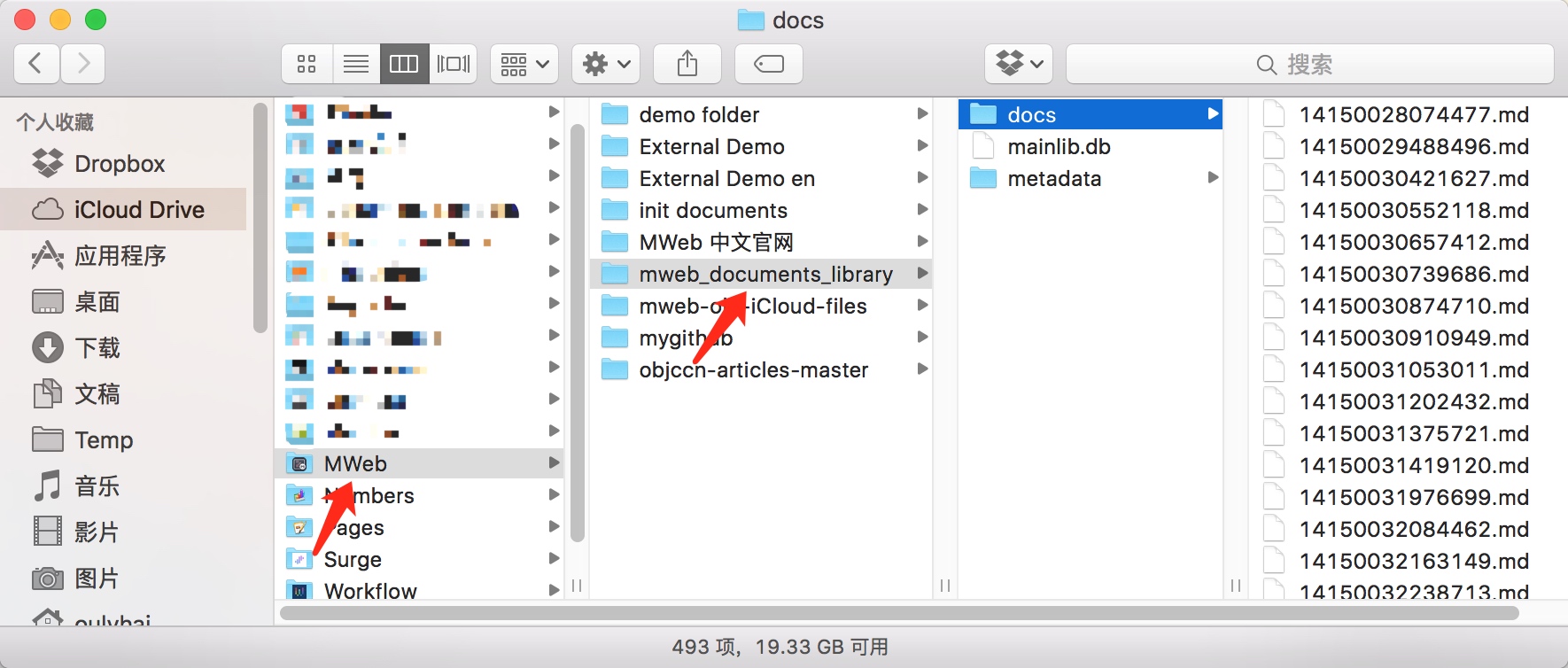The height and width of the screenshot is (668, 1568).
Task: Click the horizontal scrollbar at bottom
Action: 898,613
